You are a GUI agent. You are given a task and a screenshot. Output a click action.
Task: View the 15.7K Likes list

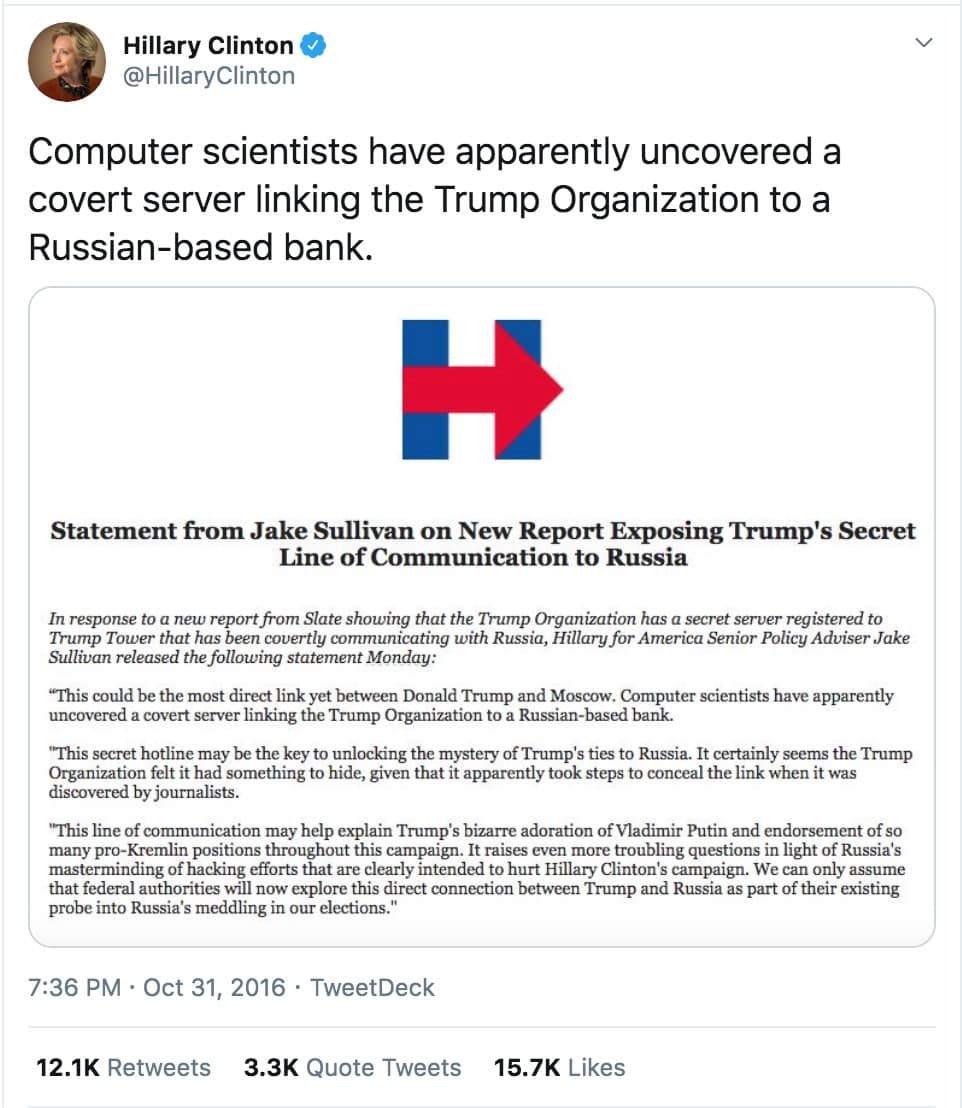[559, 1067]
